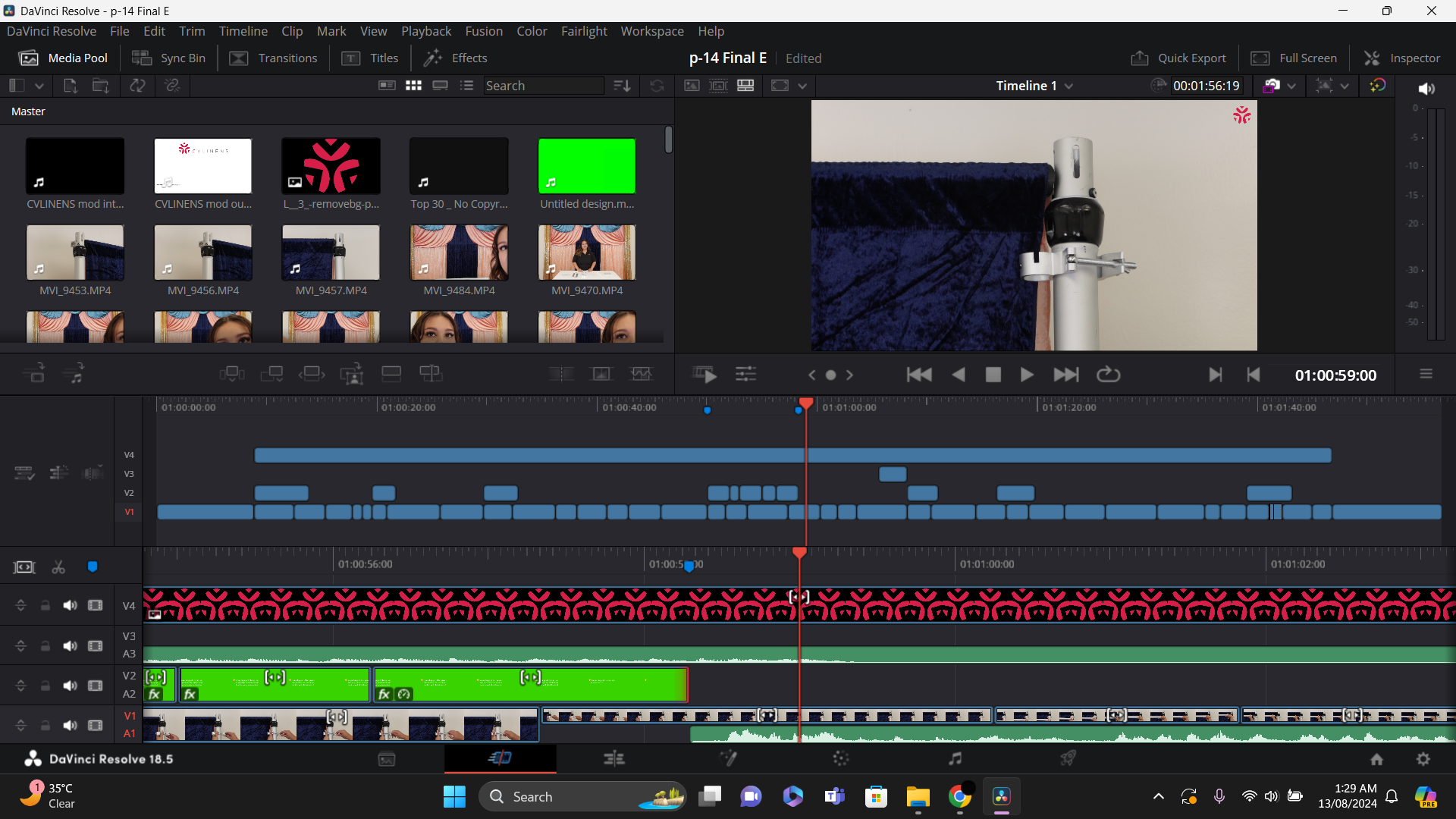The width and height of the screenshot is (1456, 819).
Task: Open the Fairlight page icon
Action: pyautogui.click(x=955, y=758)
